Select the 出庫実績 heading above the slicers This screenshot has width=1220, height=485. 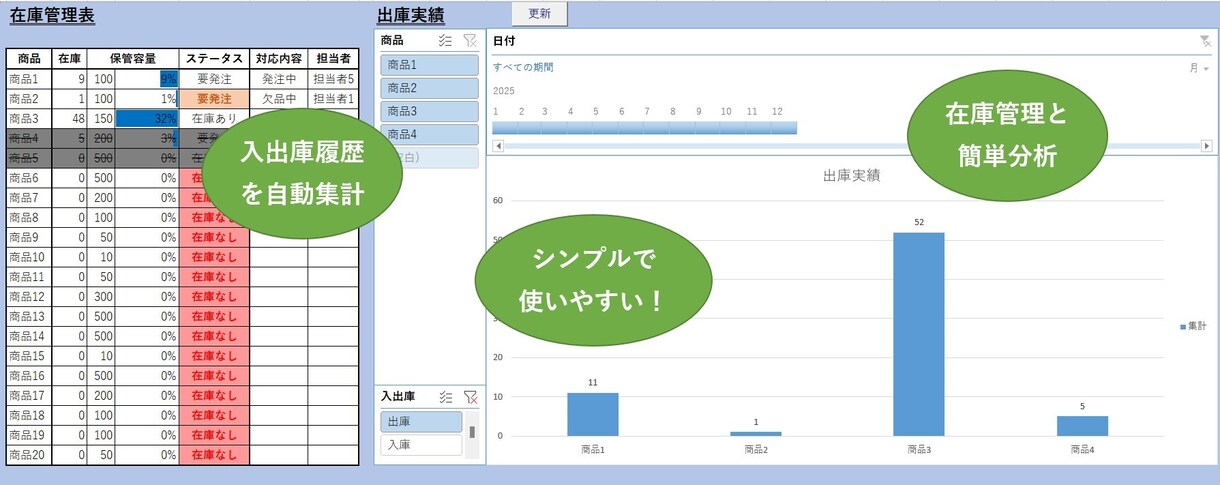[x=411, y=15]
